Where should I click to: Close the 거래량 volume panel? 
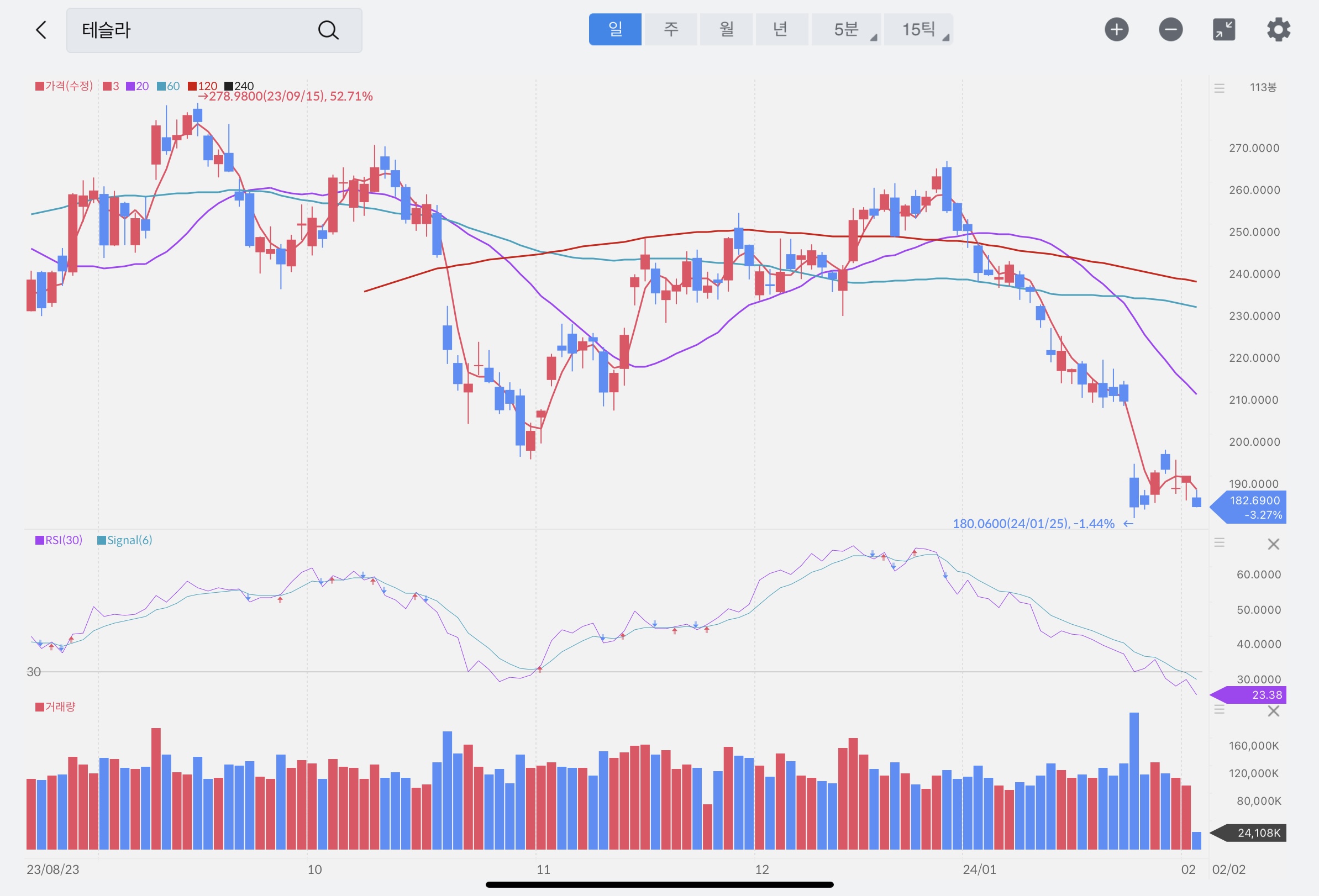[x=1274, y=711]
